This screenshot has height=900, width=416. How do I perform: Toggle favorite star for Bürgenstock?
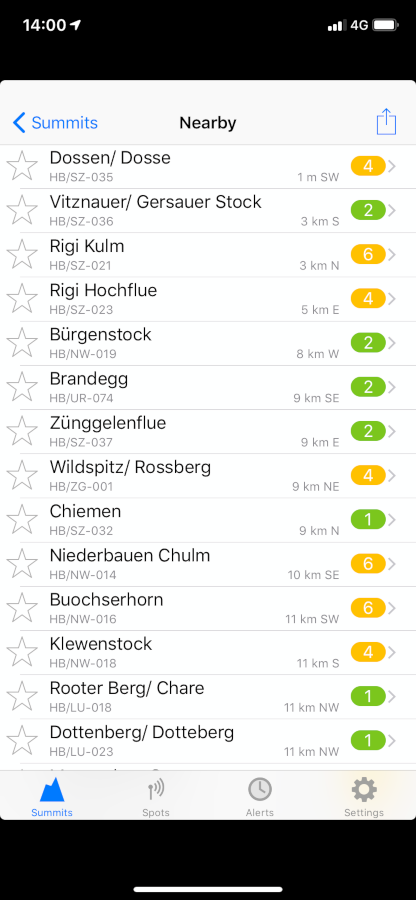[x=22, y=343]
